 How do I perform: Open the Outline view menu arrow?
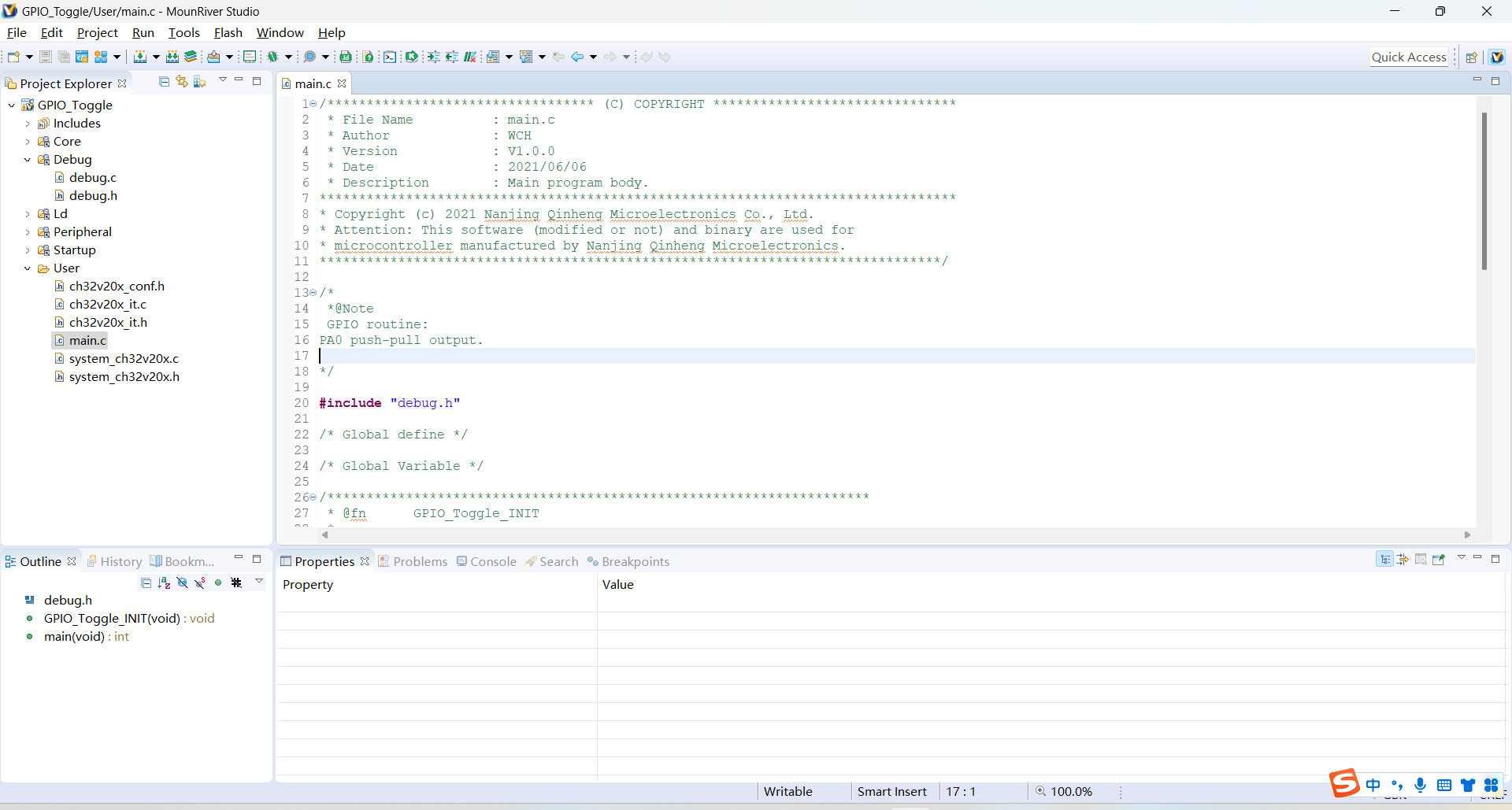pos(259,582)
